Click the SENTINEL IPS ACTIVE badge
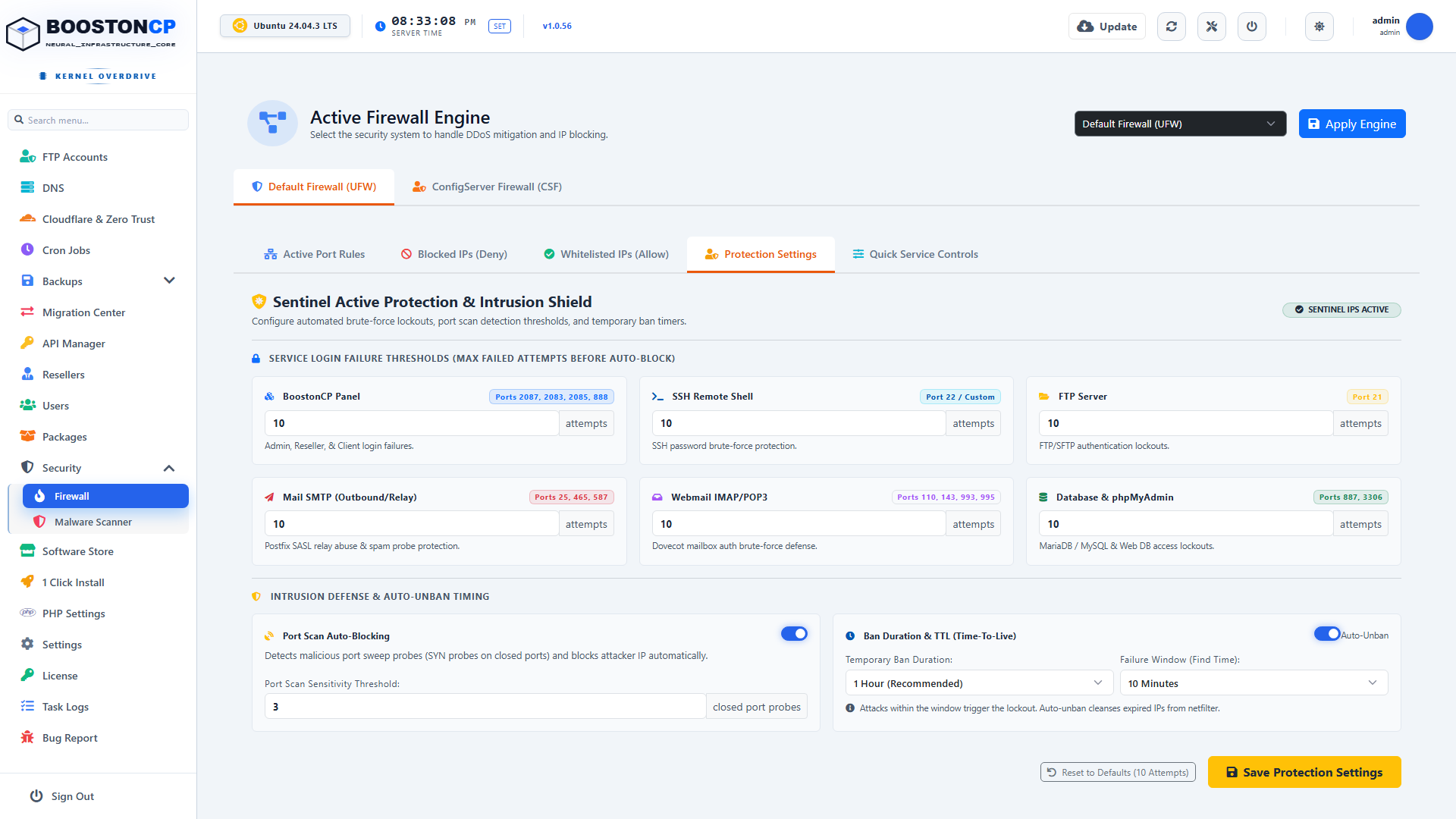 tap(1341, 309)
